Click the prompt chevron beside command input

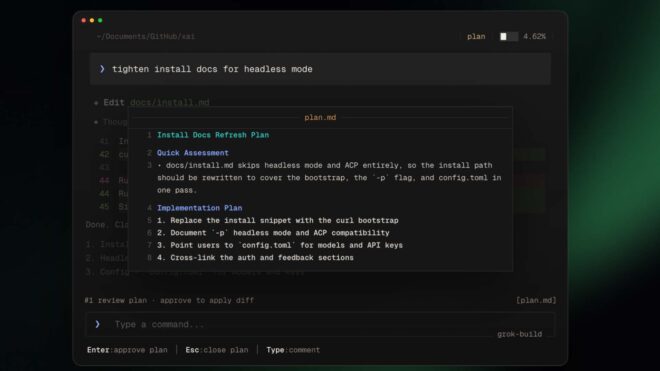[x=97, y=324]
